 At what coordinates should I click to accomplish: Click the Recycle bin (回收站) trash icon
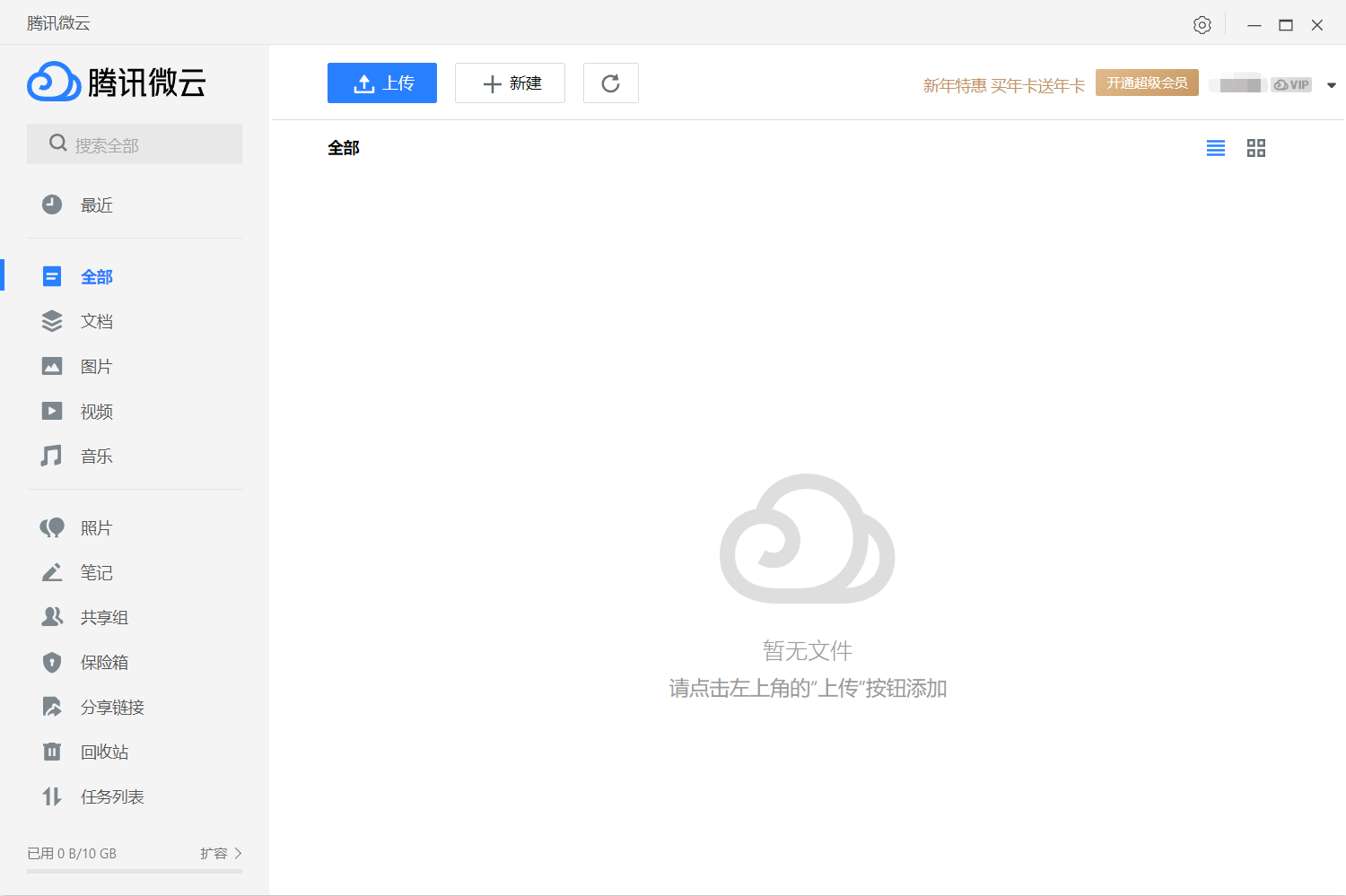(x=52, y=752)
